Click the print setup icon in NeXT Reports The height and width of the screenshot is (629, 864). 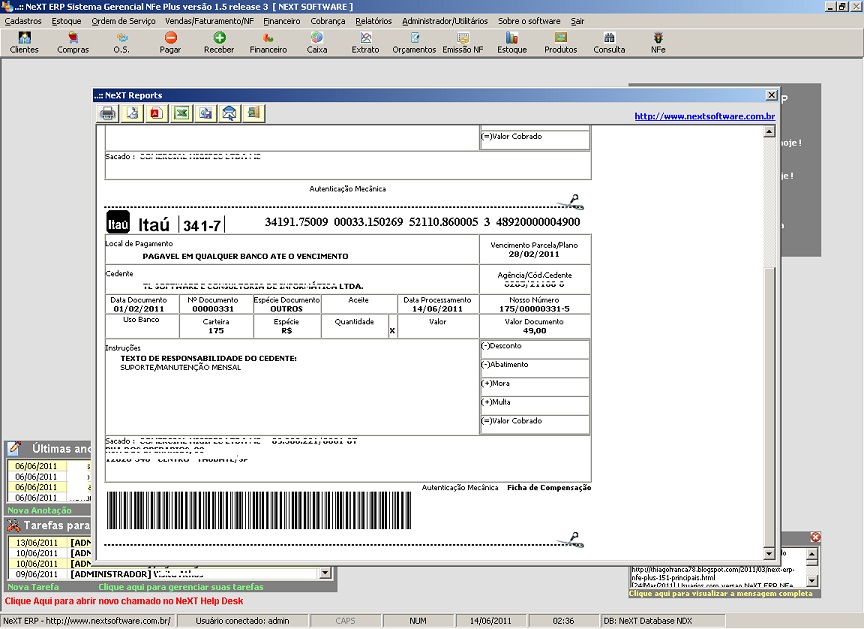[132, 113]
